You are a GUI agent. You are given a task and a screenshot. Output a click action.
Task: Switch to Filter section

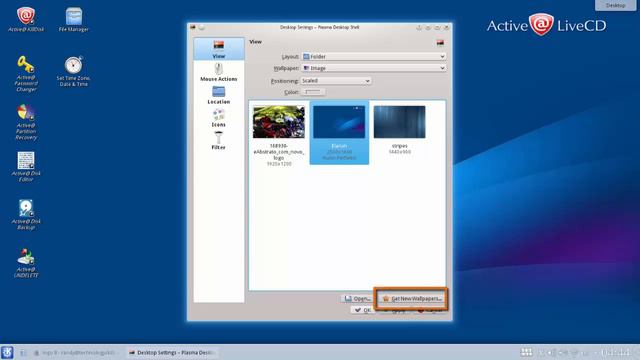(x=219, y=141)
